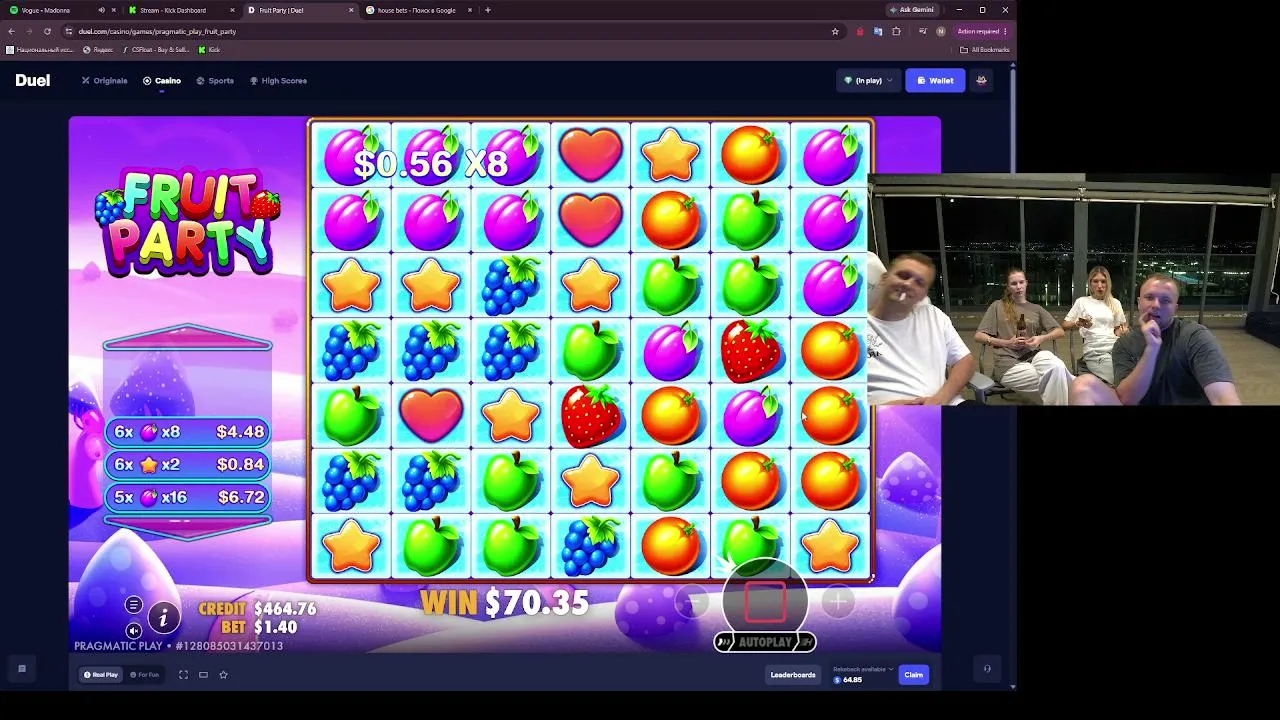1280x720 pixels.
Task: Click the $6.72 plum x16 win row
Action: pyautogui.click(x=188, y=497)
